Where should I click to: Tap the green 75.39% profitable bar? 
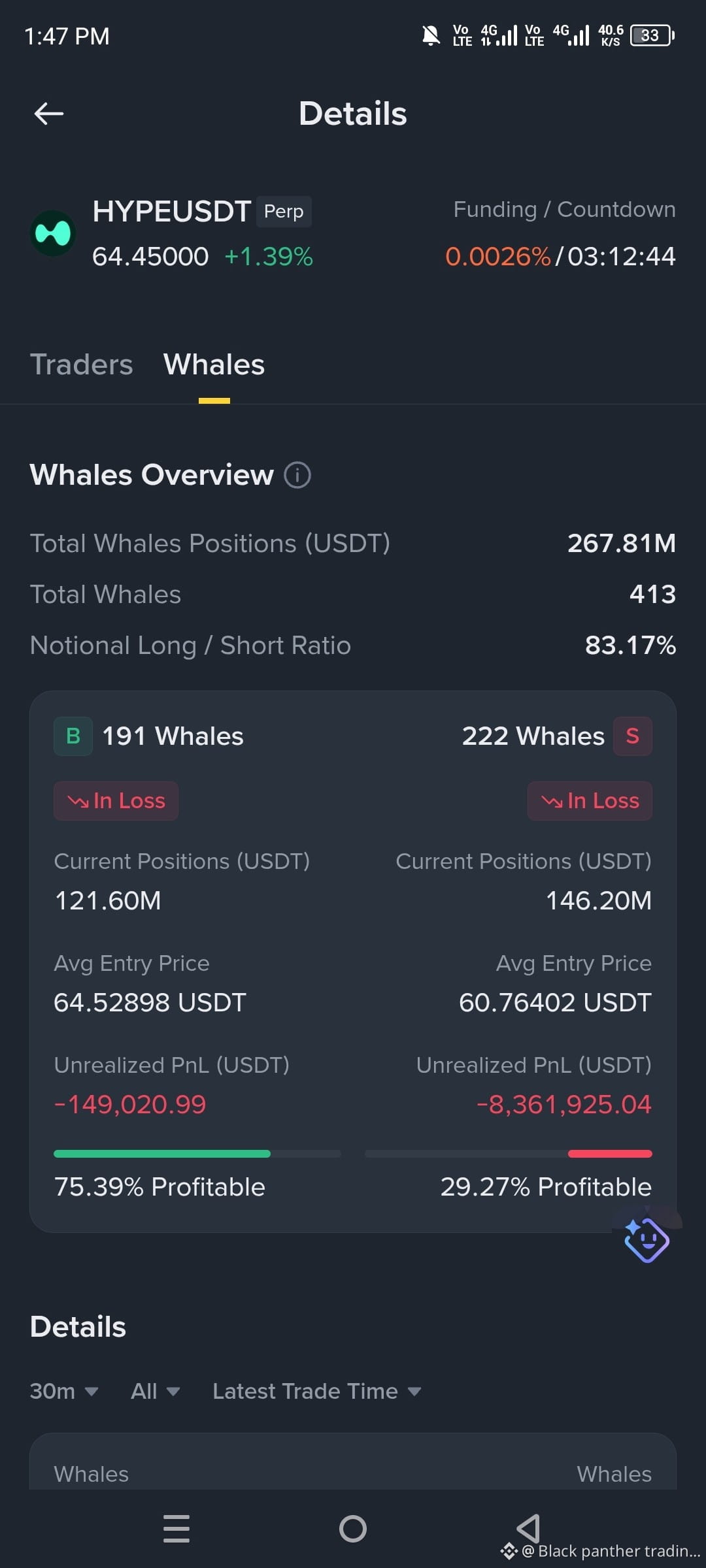point(162,1154)
